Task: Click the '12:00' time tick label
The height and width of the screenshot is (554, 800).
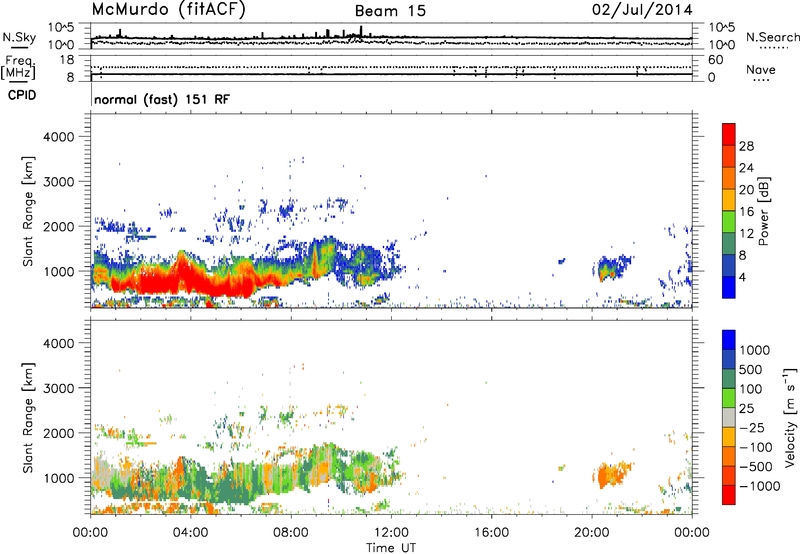Action: (391, 533)
